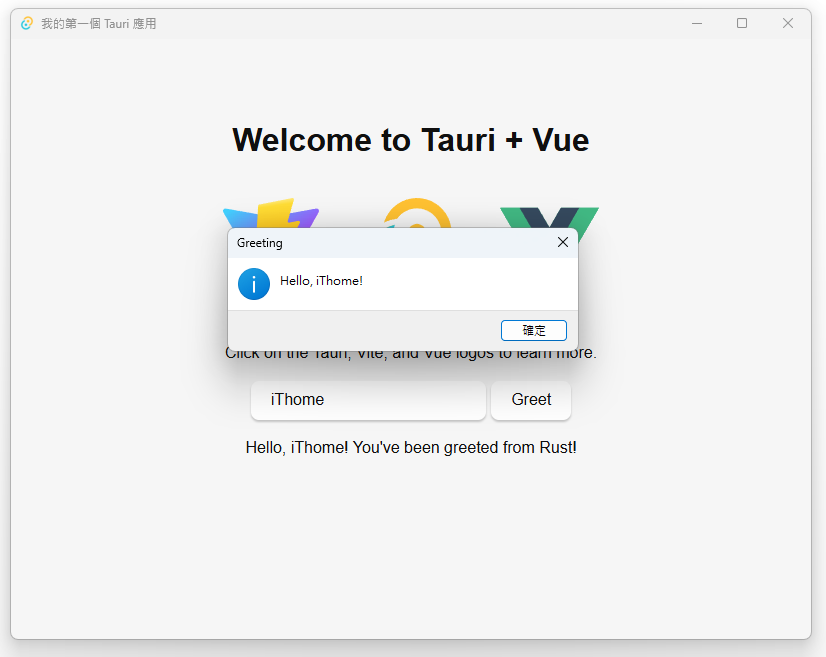The height and width of the screenshot is (657, 826).
Task: Focus the name field containing iThome
Action: tap(368, 400)
